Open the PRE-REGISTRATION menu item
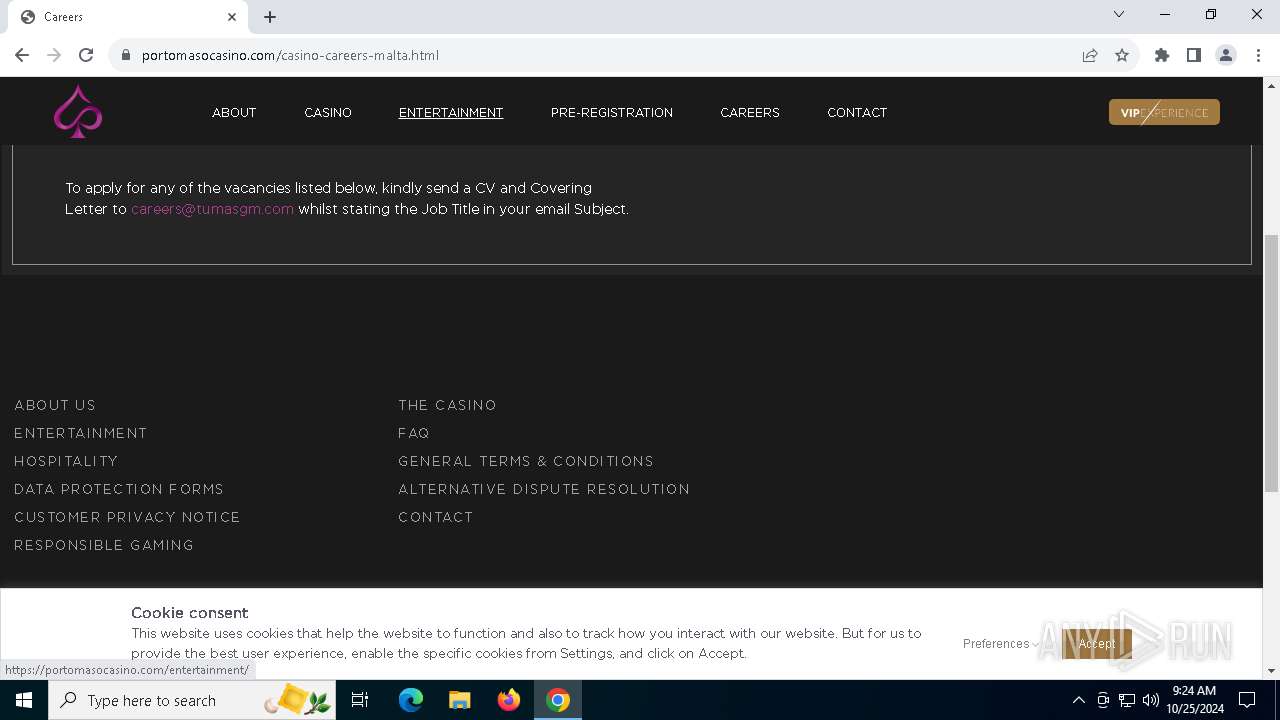The width and height of the screenshot is (1280, 720). 612,113
